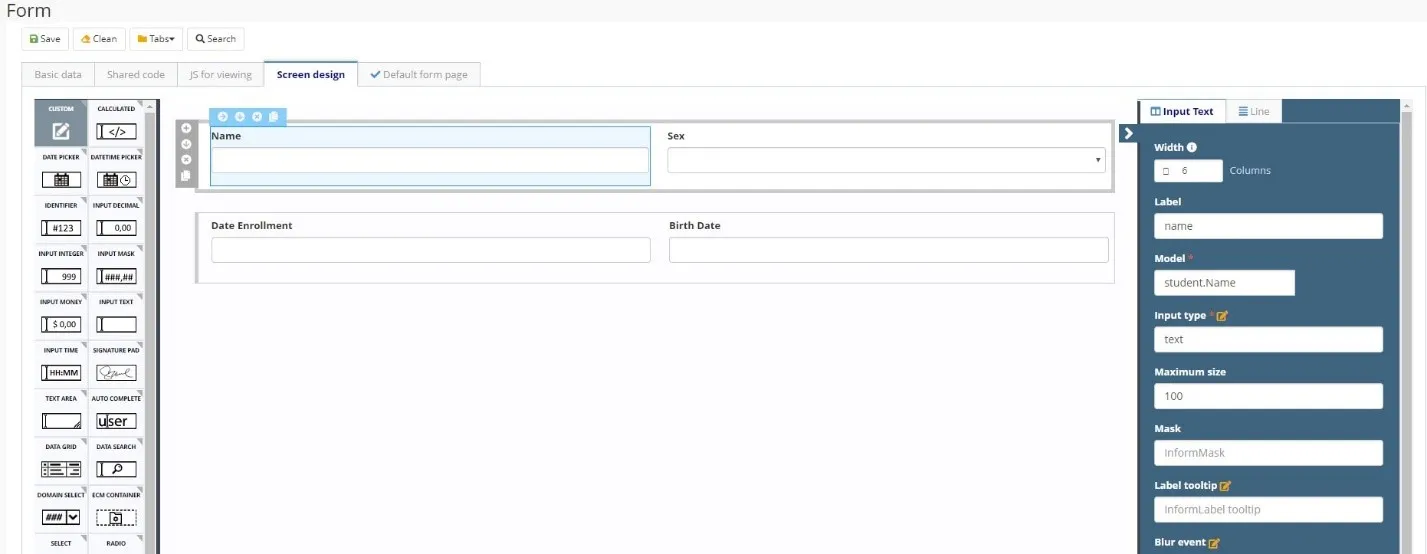Click the Mask input field
This screenshot has height=554, width=1427.
[x=1268, y=453]
